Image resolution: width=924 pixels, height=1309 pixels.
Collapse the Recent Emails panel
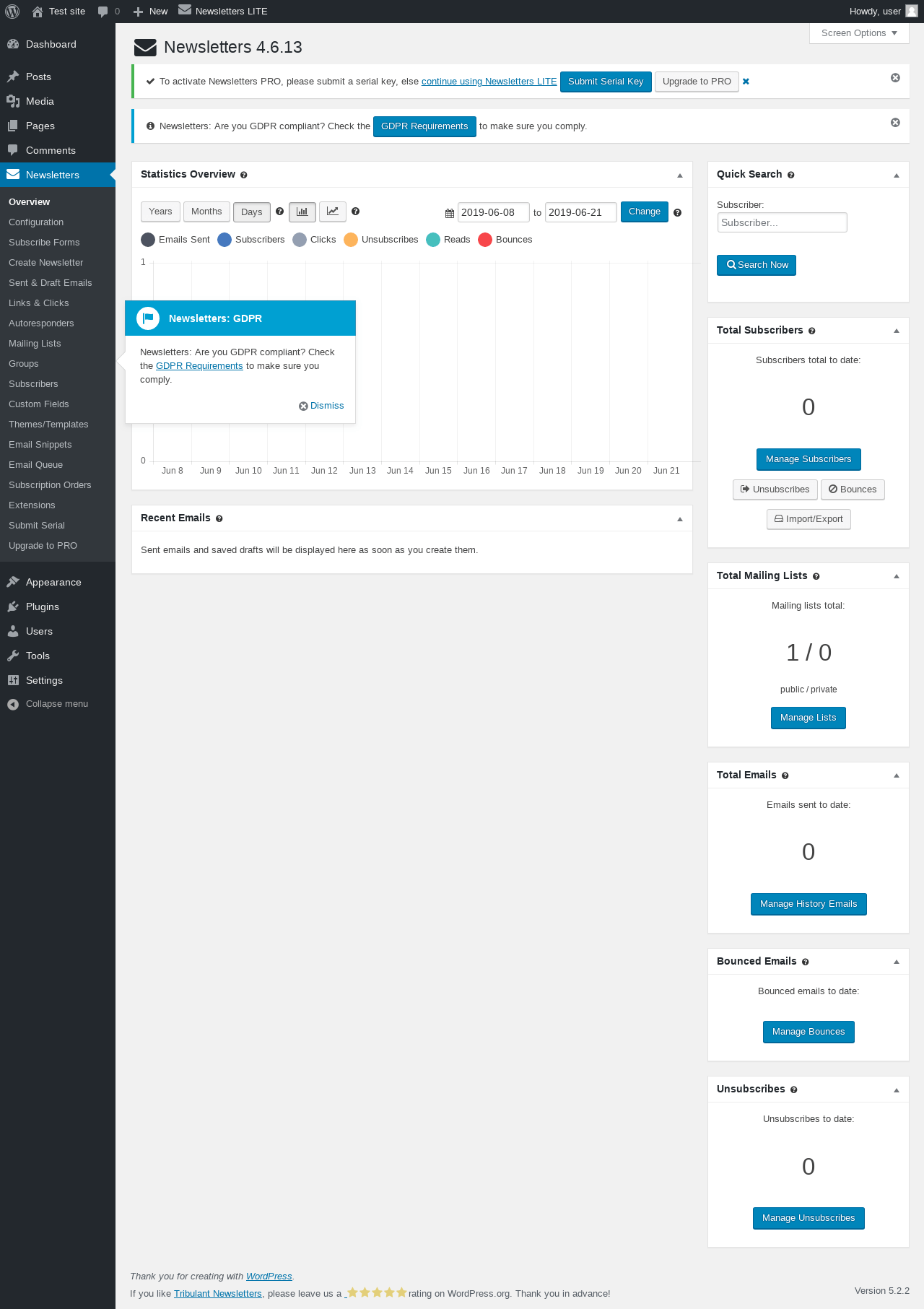[680, 519]
